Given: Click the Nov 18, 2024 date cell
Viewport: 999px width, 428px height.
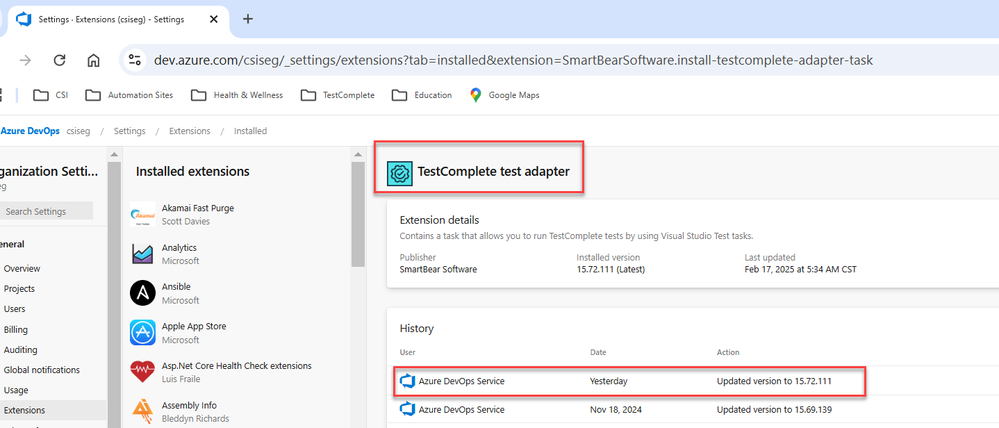Looking at the screenshot, I should (616, 410).
